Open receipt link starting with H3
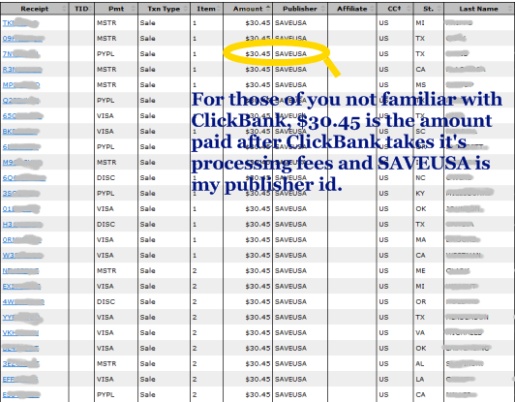Viewport: 515px width, 402px height. coord(23,225)
